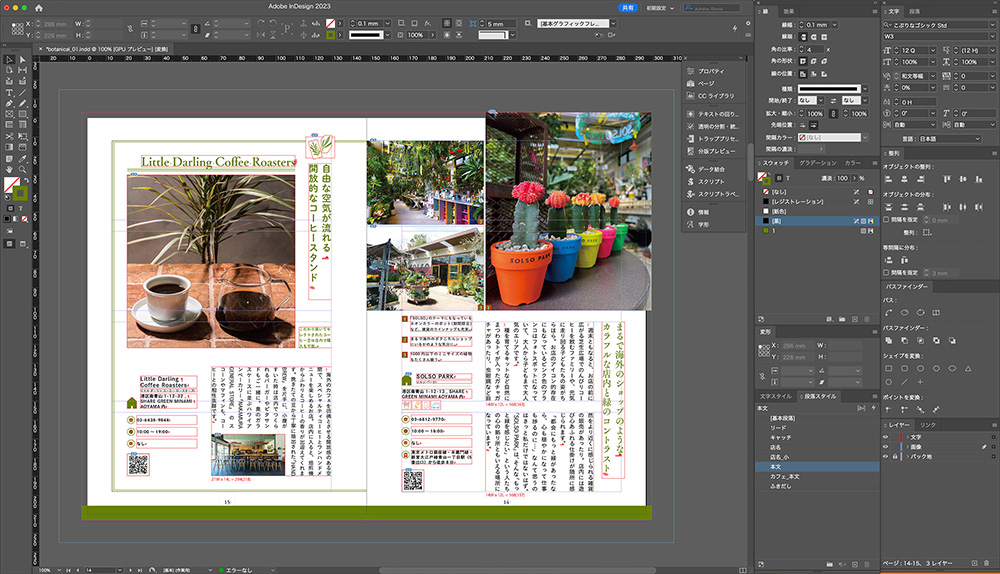Select the [紙色] paper swatch
The height and width of the screenshot is (574, 1000).
click(x=817, y=211)
